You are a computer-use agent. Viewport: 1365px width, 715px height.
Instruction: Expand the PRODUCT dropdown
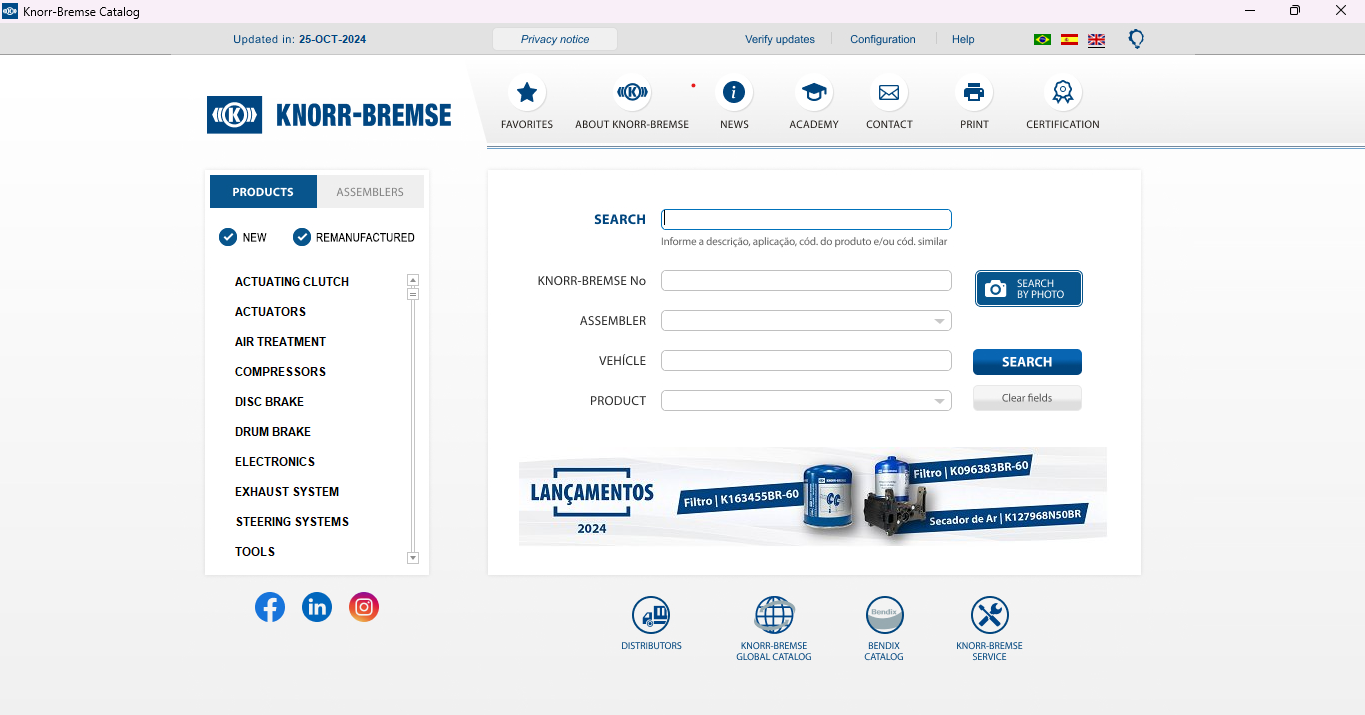coord(939,402)
